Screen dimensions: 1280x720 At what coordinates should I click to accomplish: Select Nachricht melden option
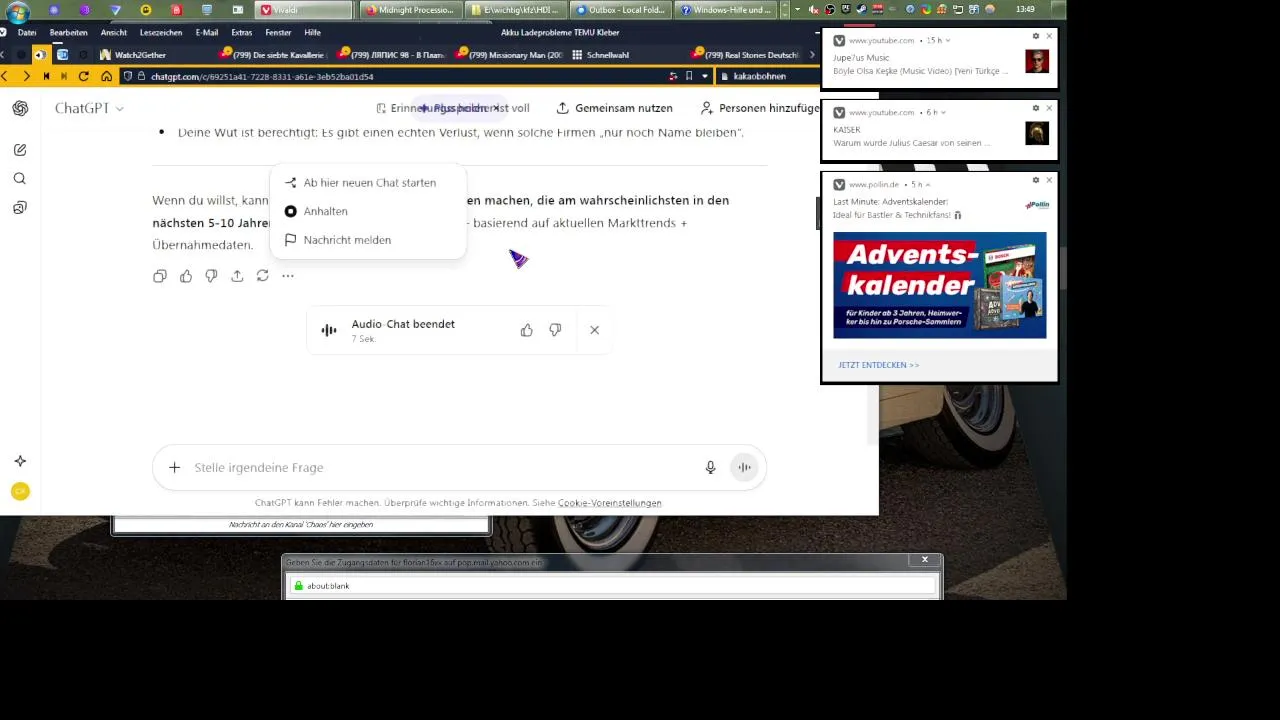(x=368, y=240)
